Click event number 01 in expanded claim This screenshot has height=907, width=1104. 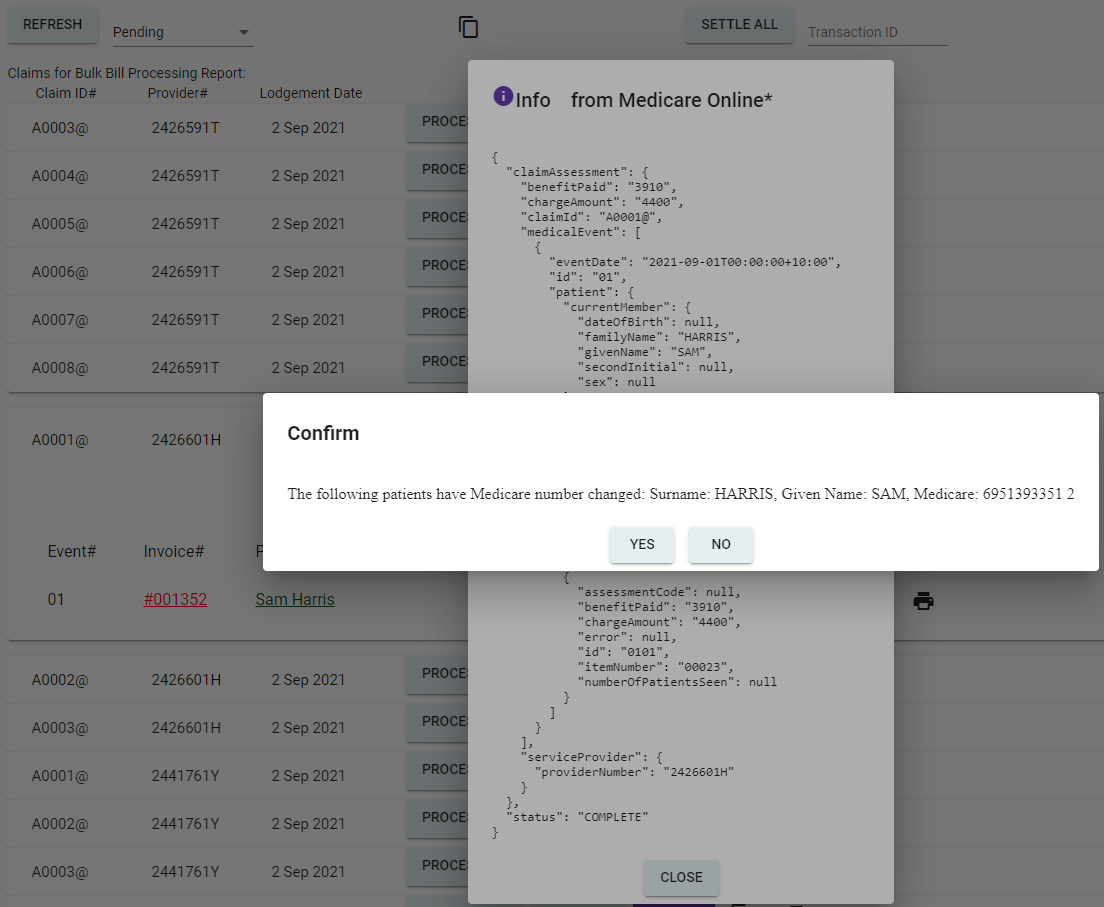tap(56, 600)
